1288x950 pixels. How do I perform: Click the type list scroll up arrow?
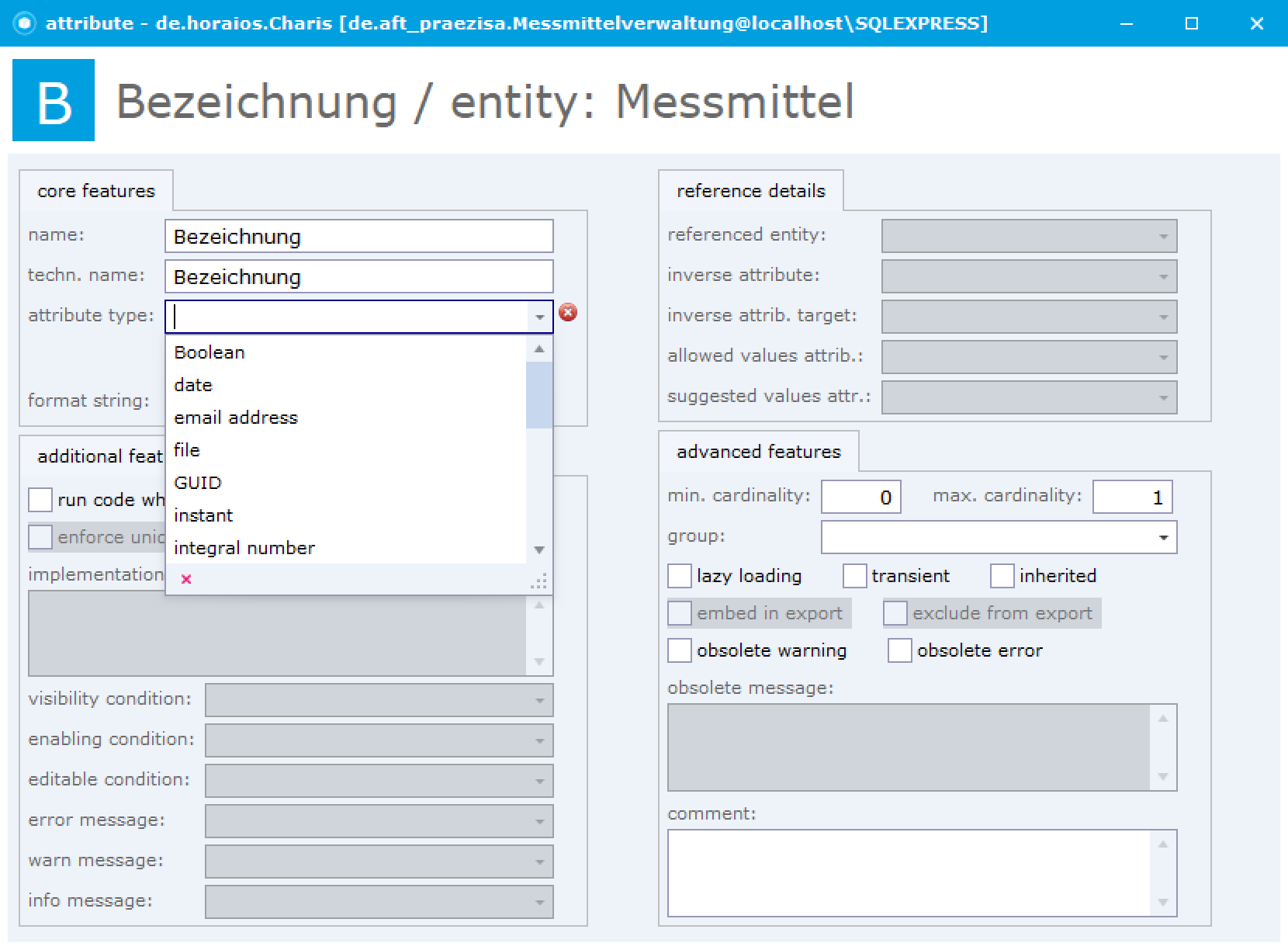(539, 349)
